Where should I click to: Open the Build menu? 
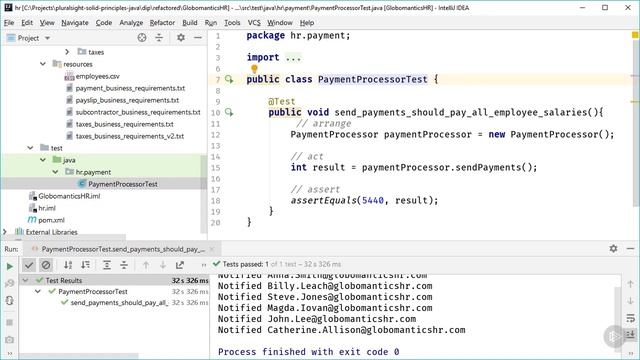tap(190, 23)
